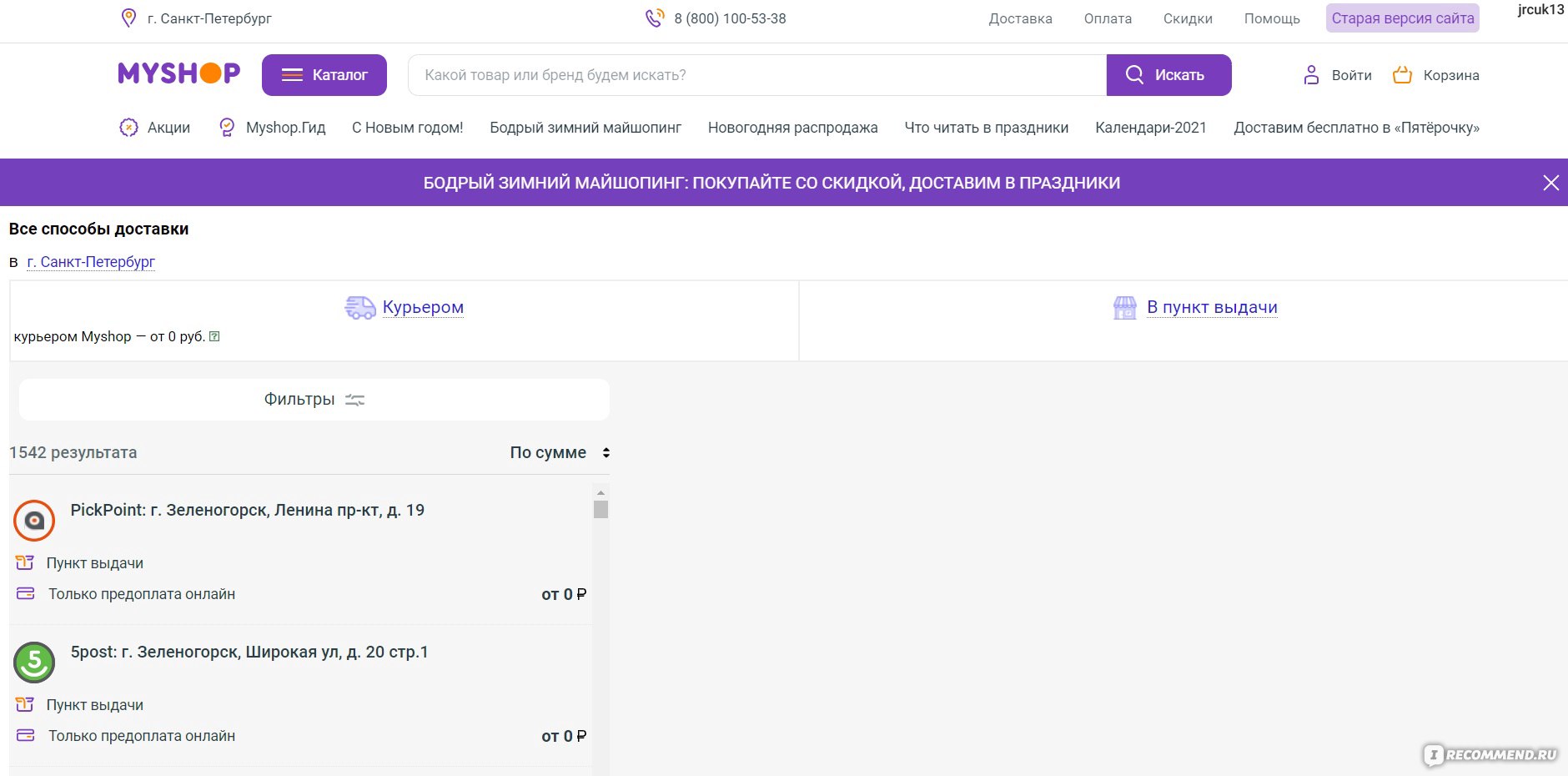
Task: Click 'от 0 ₽' price in PickPoint row
Action: tap(564, 594)
